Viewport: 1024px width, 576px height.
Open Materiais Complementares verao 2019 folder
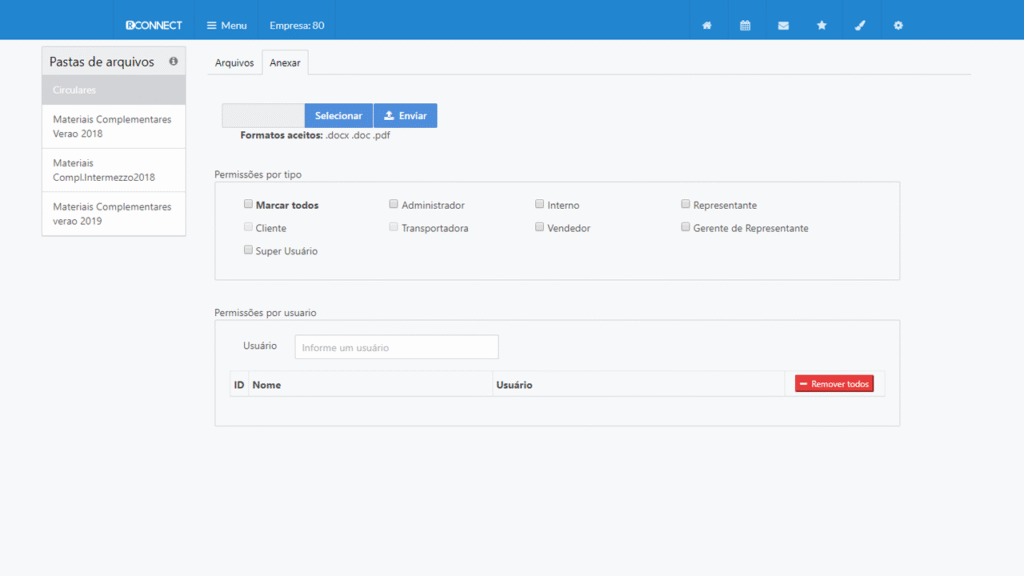(113, 214)
